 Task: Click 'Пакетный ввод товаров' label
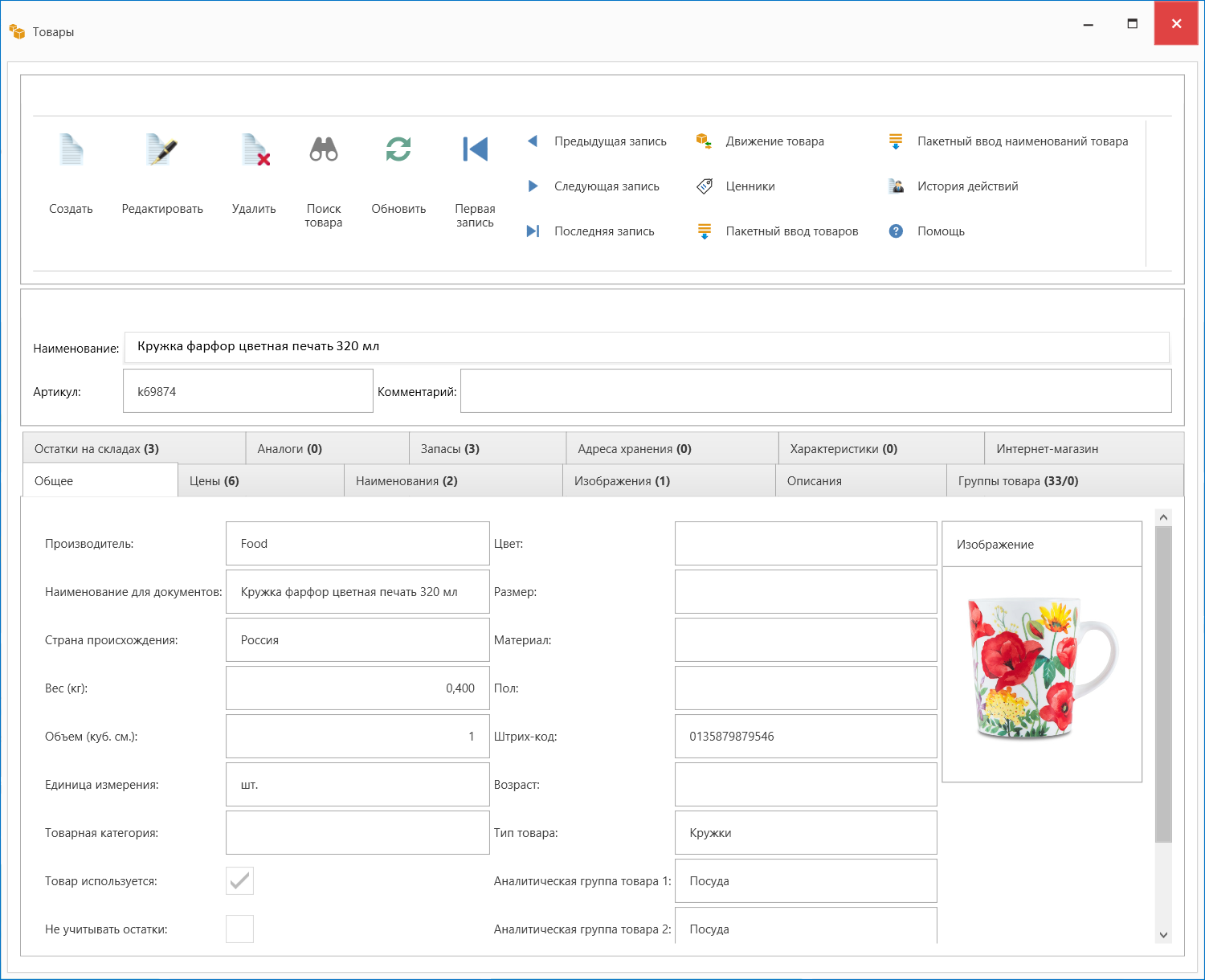tap(792, 231)
